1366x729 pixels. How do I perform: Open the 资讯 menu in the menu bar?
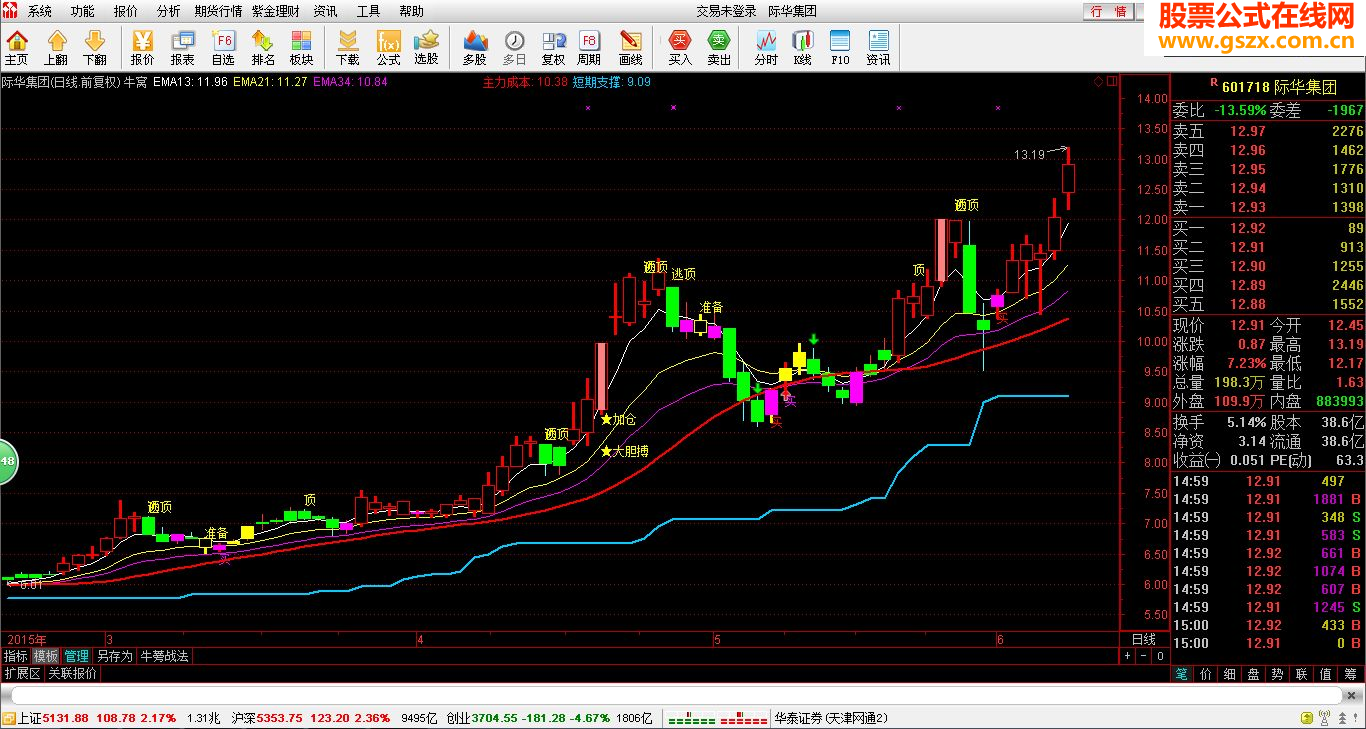(x=325, y=11)
